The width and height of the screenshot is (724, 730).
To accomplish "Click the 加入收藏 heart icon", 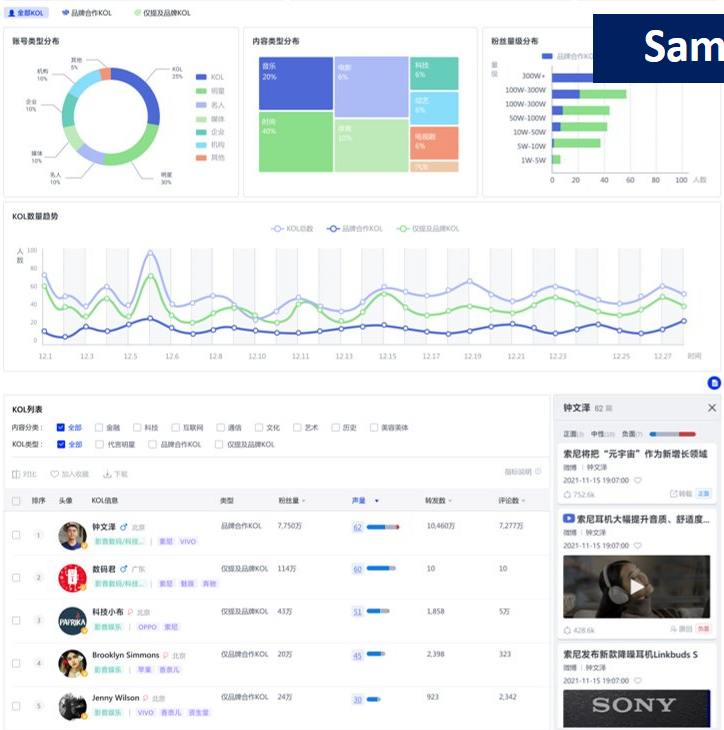I will click(55, 474).
